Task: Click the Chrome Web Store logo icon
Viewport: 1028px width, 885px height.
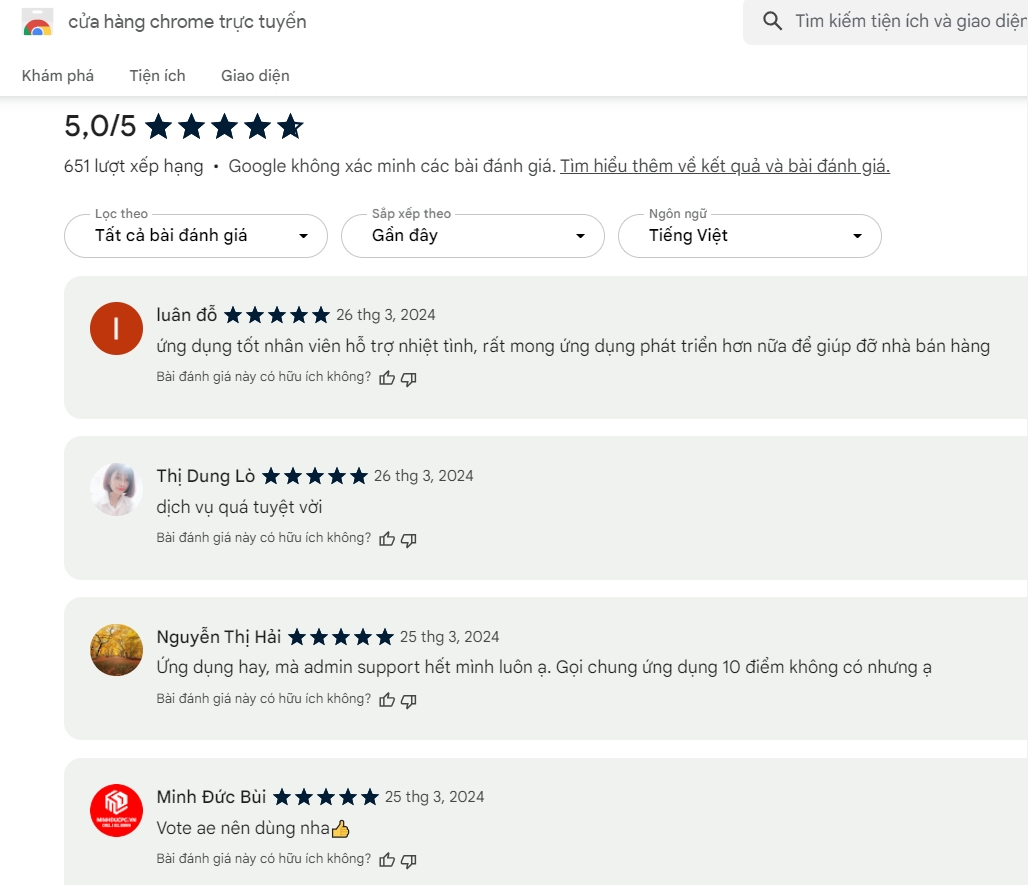Action: point(37,22)
